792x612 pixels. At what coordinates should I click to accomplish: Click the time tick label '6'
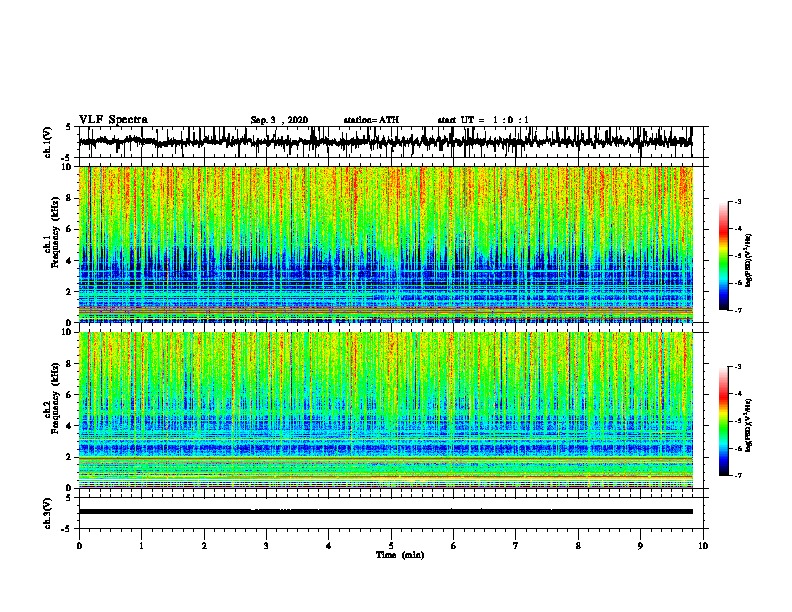(x=454, y=546)
